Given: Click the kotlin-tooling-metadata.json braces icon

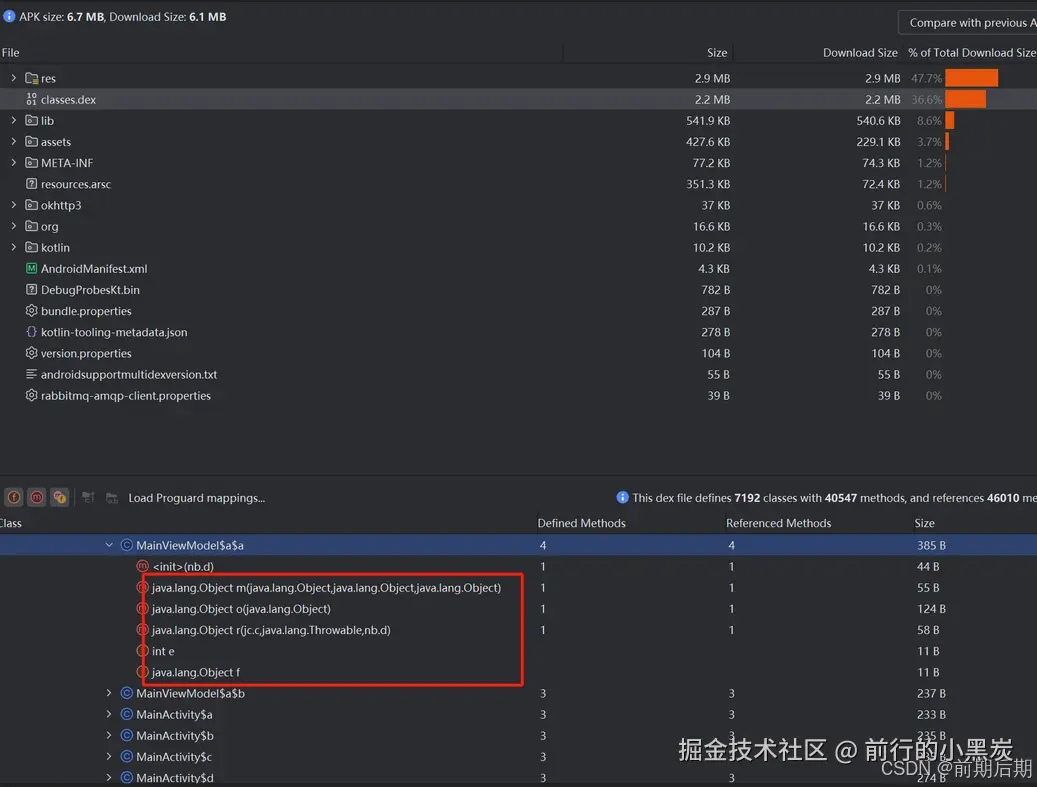Looking at the screenshot, I should coord(31,332).
